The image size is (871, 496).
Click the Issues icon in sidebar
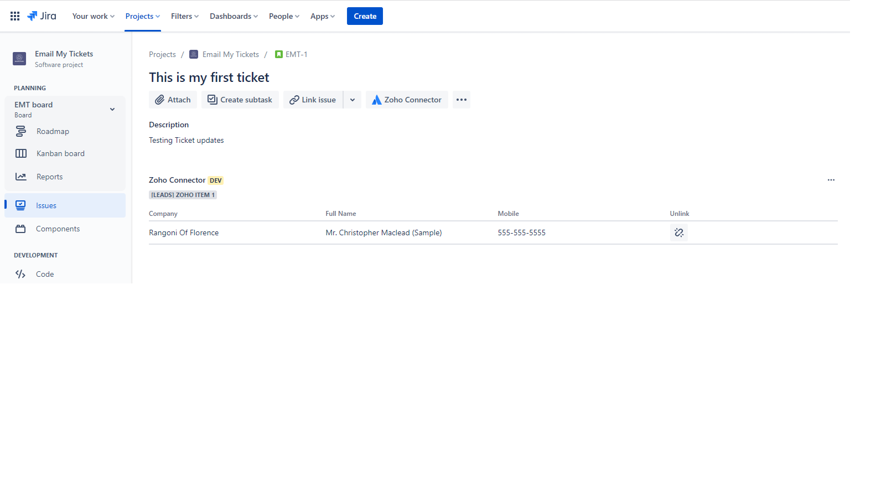[x=21, y=206]
